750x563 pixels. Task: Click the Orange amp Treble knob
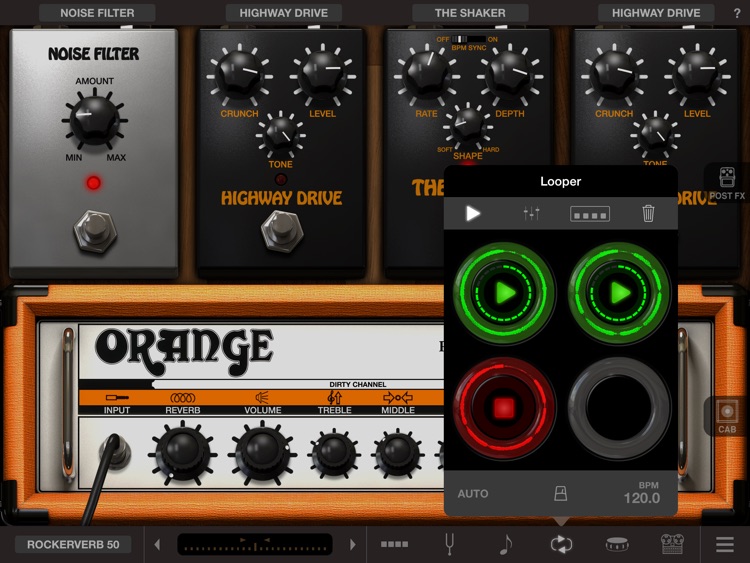pos(334,453)
